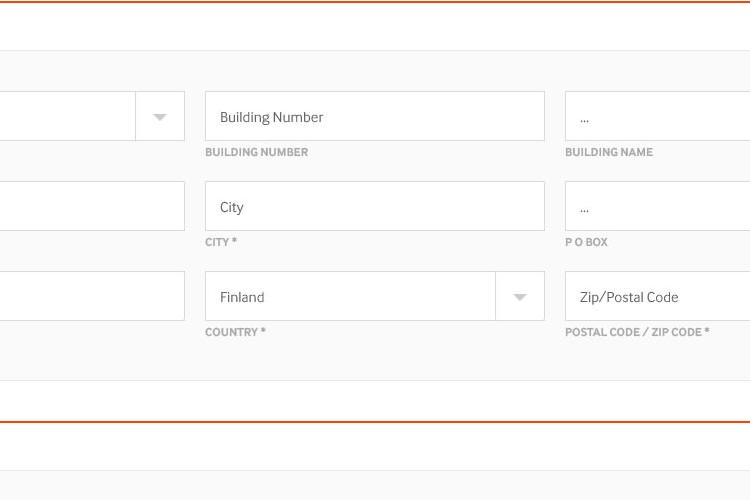
Task: Focus the City text field
Action: [375, 207]
